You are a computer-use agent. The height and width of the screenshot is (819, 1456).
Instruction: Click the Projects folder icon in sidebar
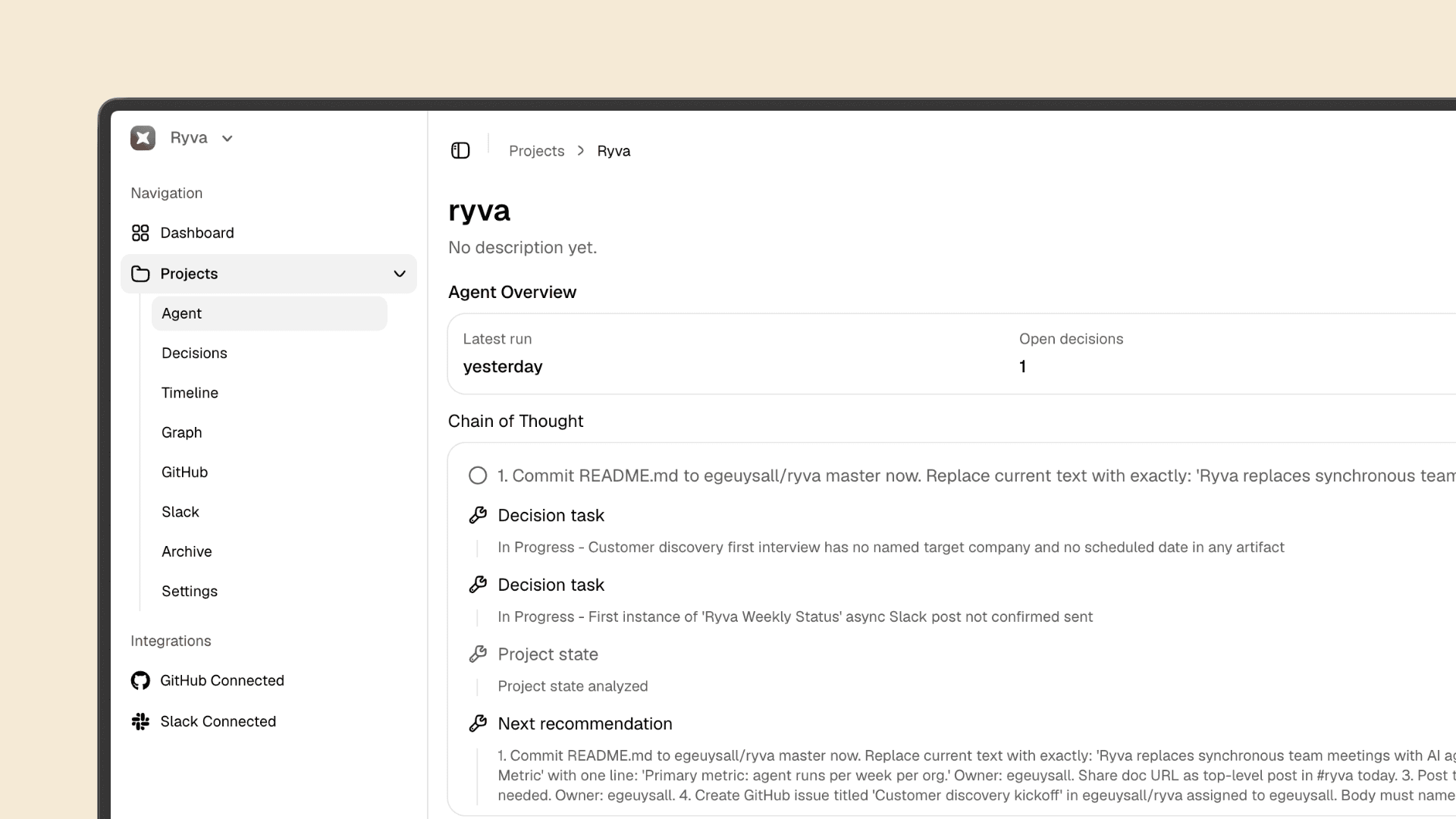click(x=140, y=273)
